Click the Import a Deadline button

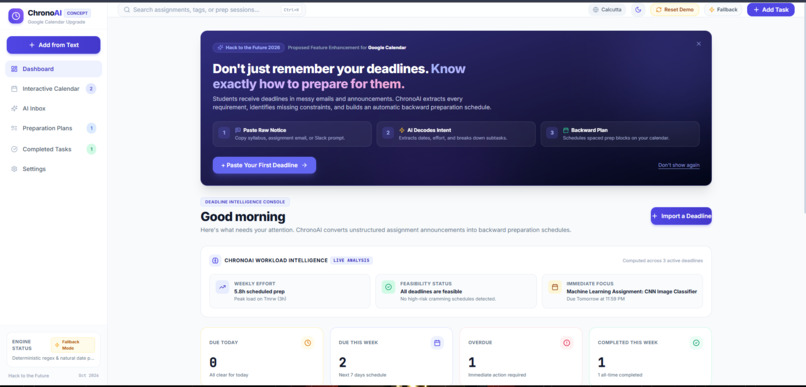coord(681,216)
